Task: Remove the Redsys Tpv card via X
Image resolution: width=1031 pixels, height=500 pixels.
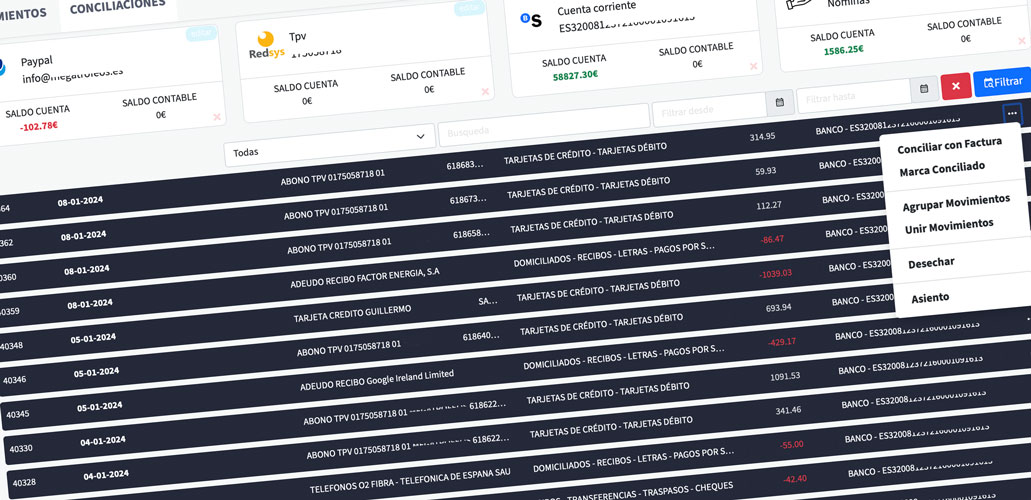Action: tap(485, 92)
